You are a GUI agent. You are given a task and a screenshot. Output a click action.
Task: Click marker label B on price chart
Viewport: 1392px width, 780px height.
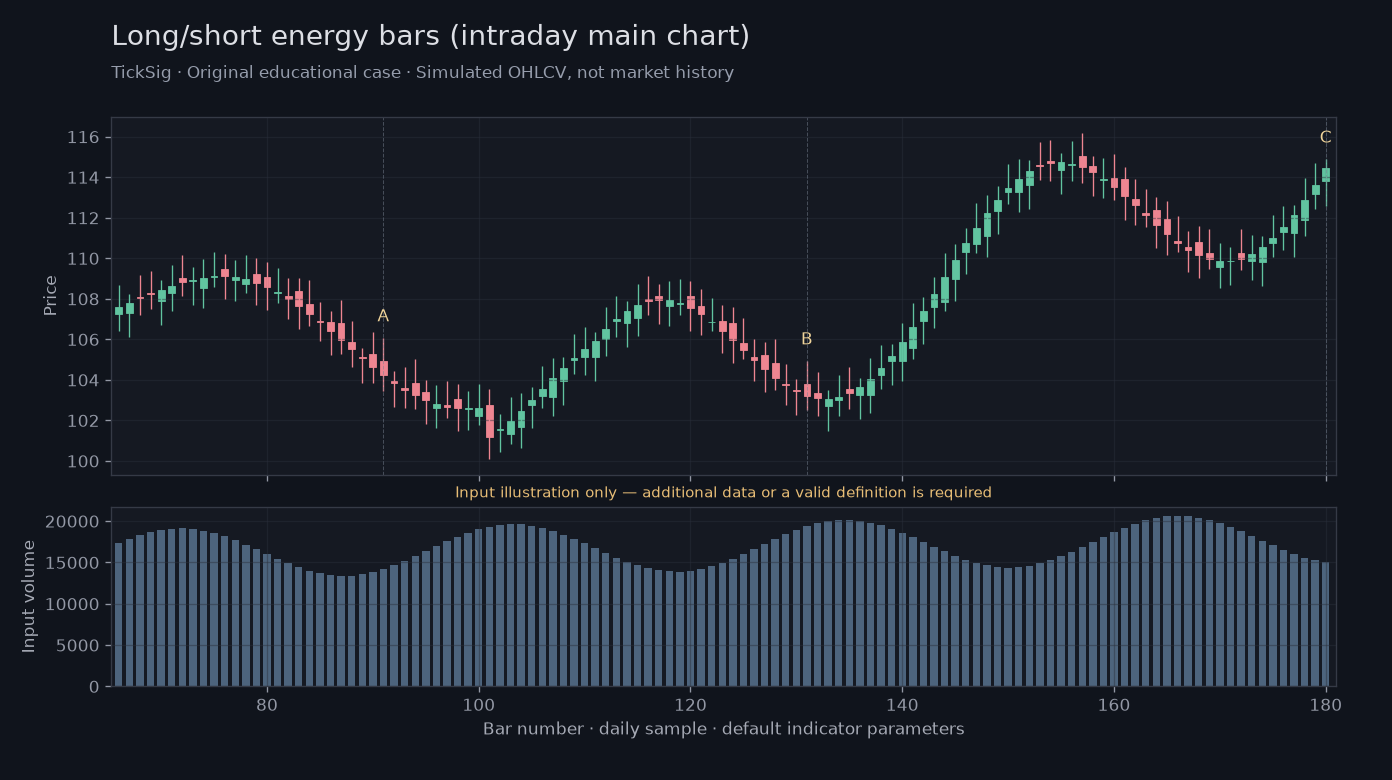click(806, 339)
